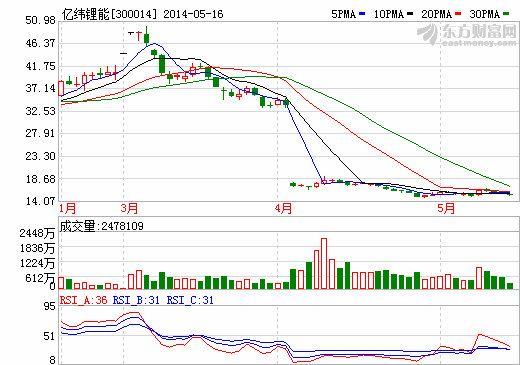Viewport: 520px width, 365px height.
Task: Click the red 20PMA legend color marker
Action: (458, 14)
